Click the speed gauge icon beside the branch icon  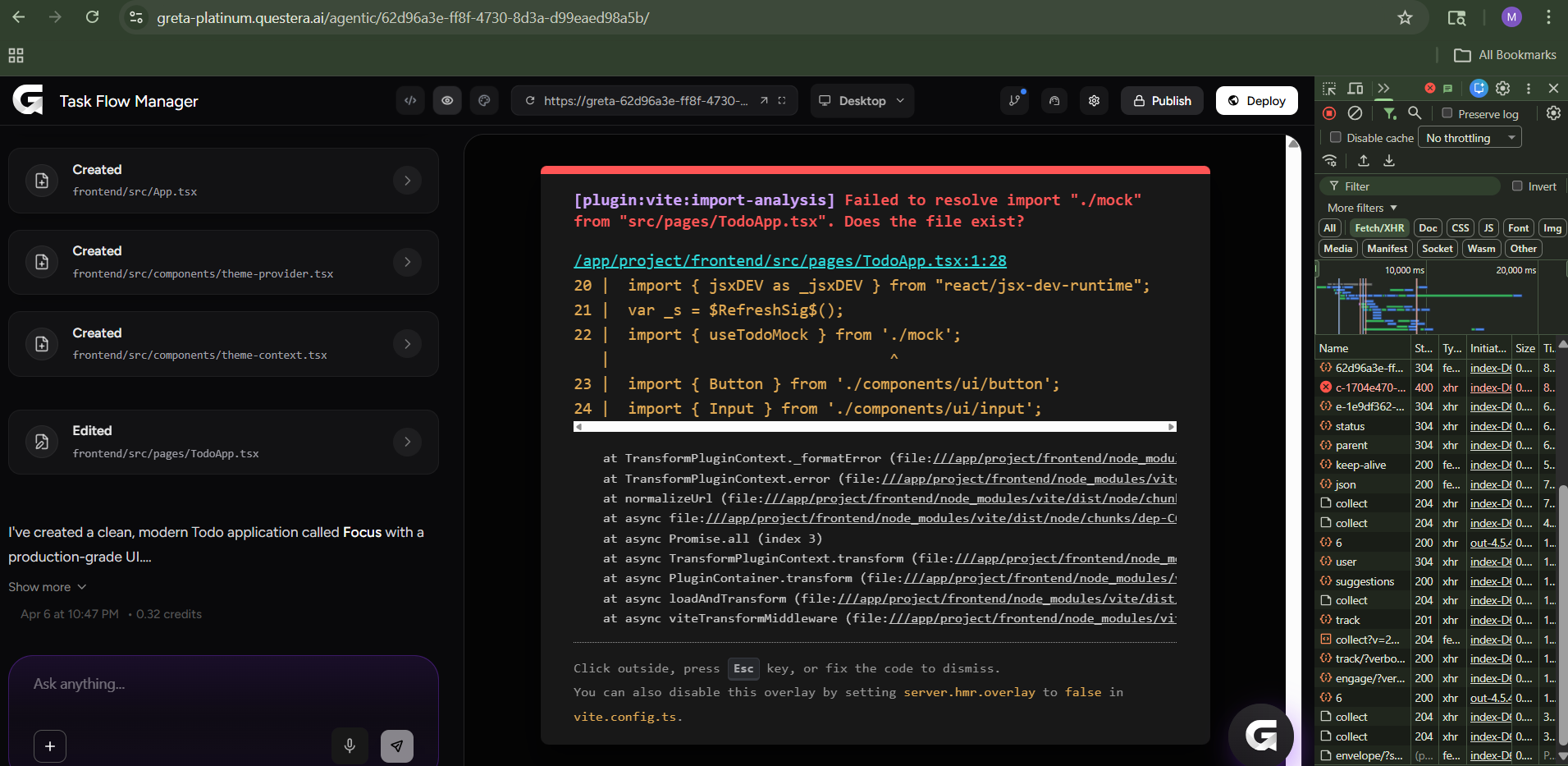pos(1054,101)
